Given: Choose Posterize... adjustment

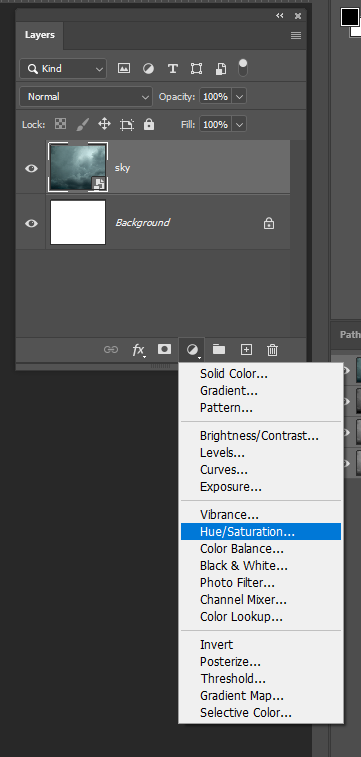Looking at the screenshot, I should click(x=261, y=661).
